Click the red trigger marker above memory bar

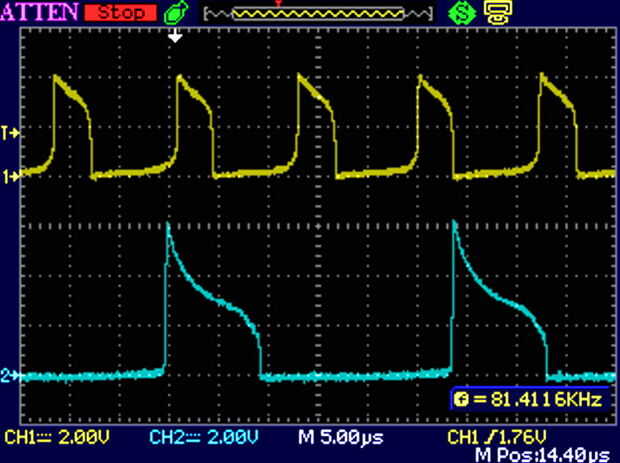pos(279,3)
